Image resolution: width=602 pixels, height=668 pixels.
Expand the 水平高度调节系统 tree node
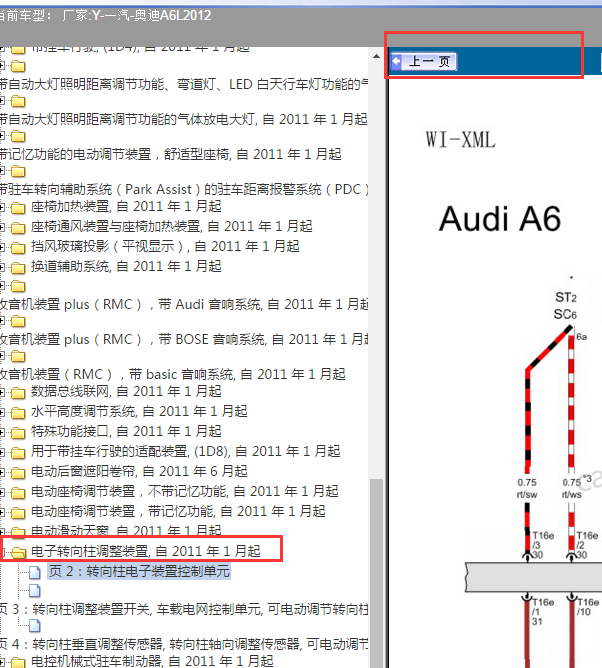(x=2, y=412)
